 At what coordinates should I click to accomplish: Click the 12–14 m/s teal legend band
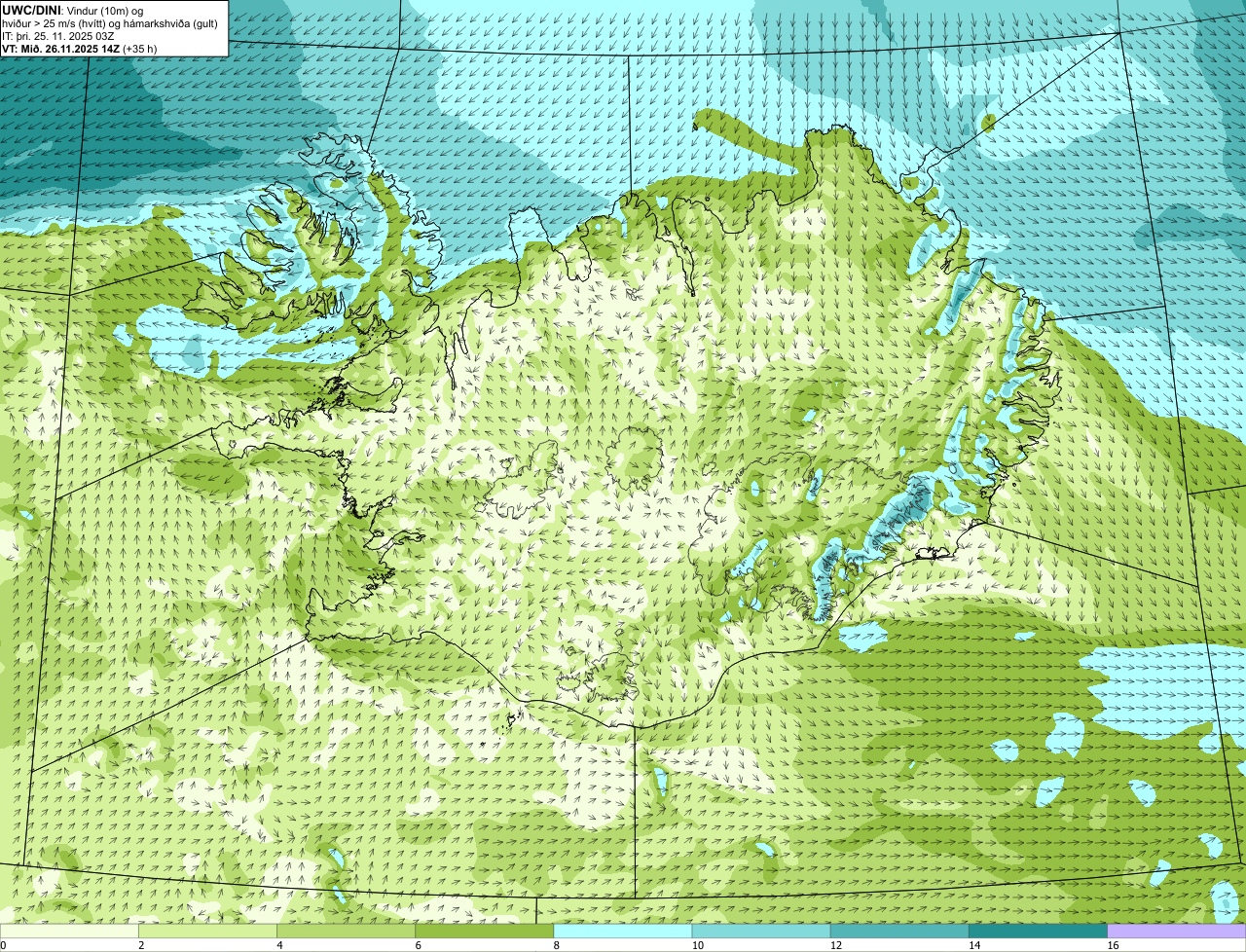[x=899, y=932]
